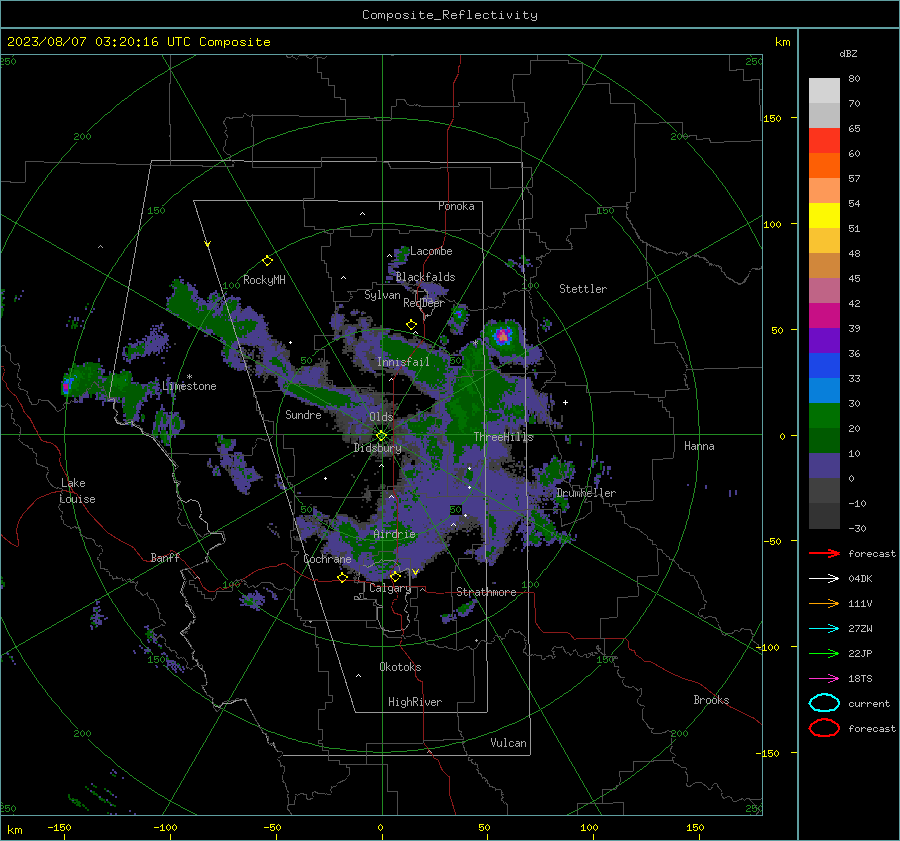Click the red forecast arrow in the legend

click(824, 553)
